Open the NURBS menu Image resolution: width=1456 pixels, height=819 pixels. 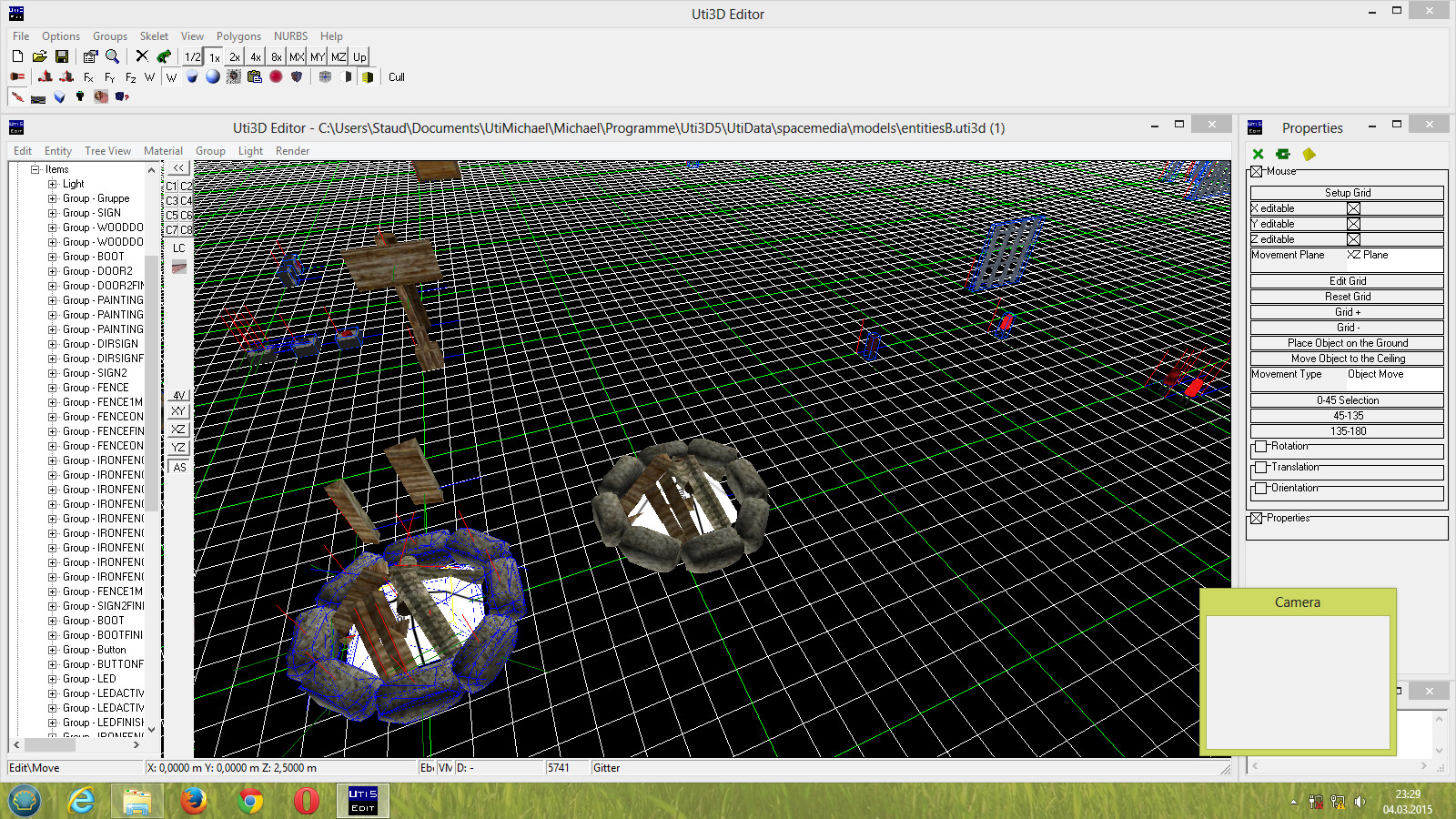pos(289,35)
